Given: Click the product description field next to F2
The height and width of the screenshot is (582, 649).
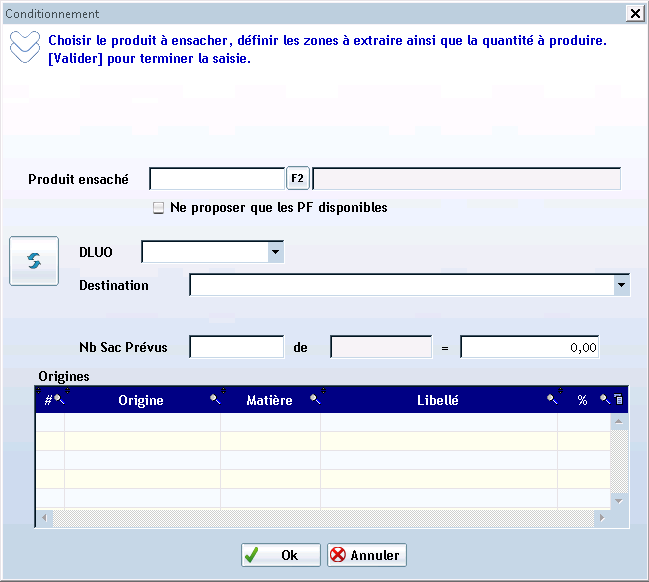Looking at the screenshot, I should click(466, 179).
